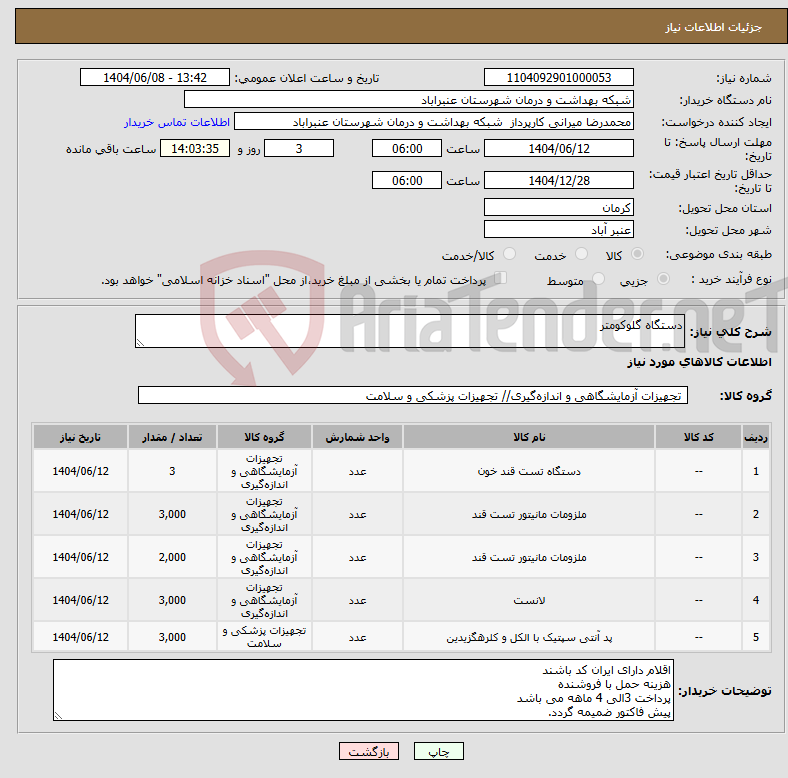The image size is (788, 778).
Task: Click the اطلاعات کالاهای مورد نیاز heading
Action: (699, 362)
